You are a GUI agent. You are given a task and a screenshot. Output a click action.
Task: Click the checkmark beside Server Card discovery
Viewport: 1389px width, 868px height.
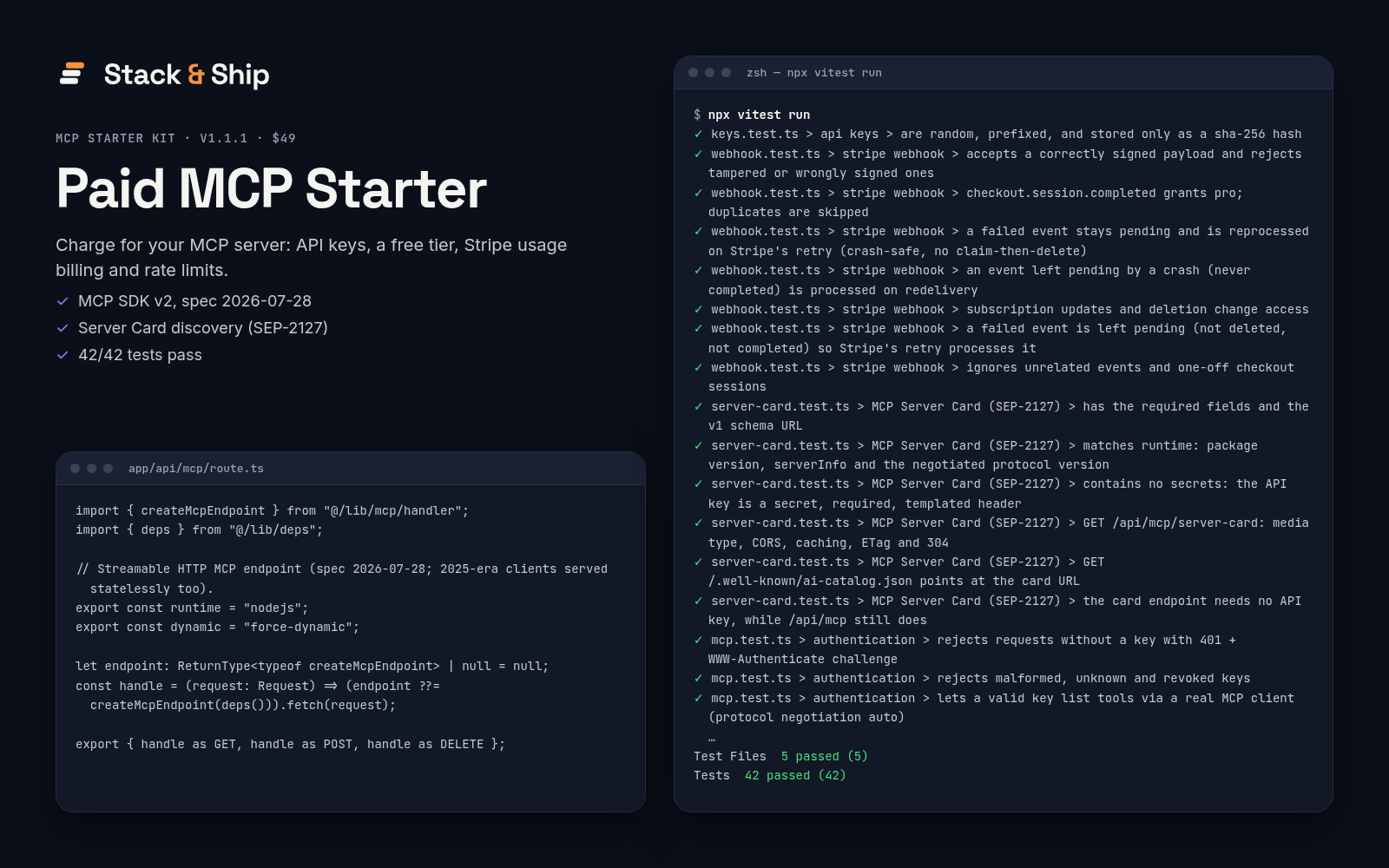tap(63, 328)
